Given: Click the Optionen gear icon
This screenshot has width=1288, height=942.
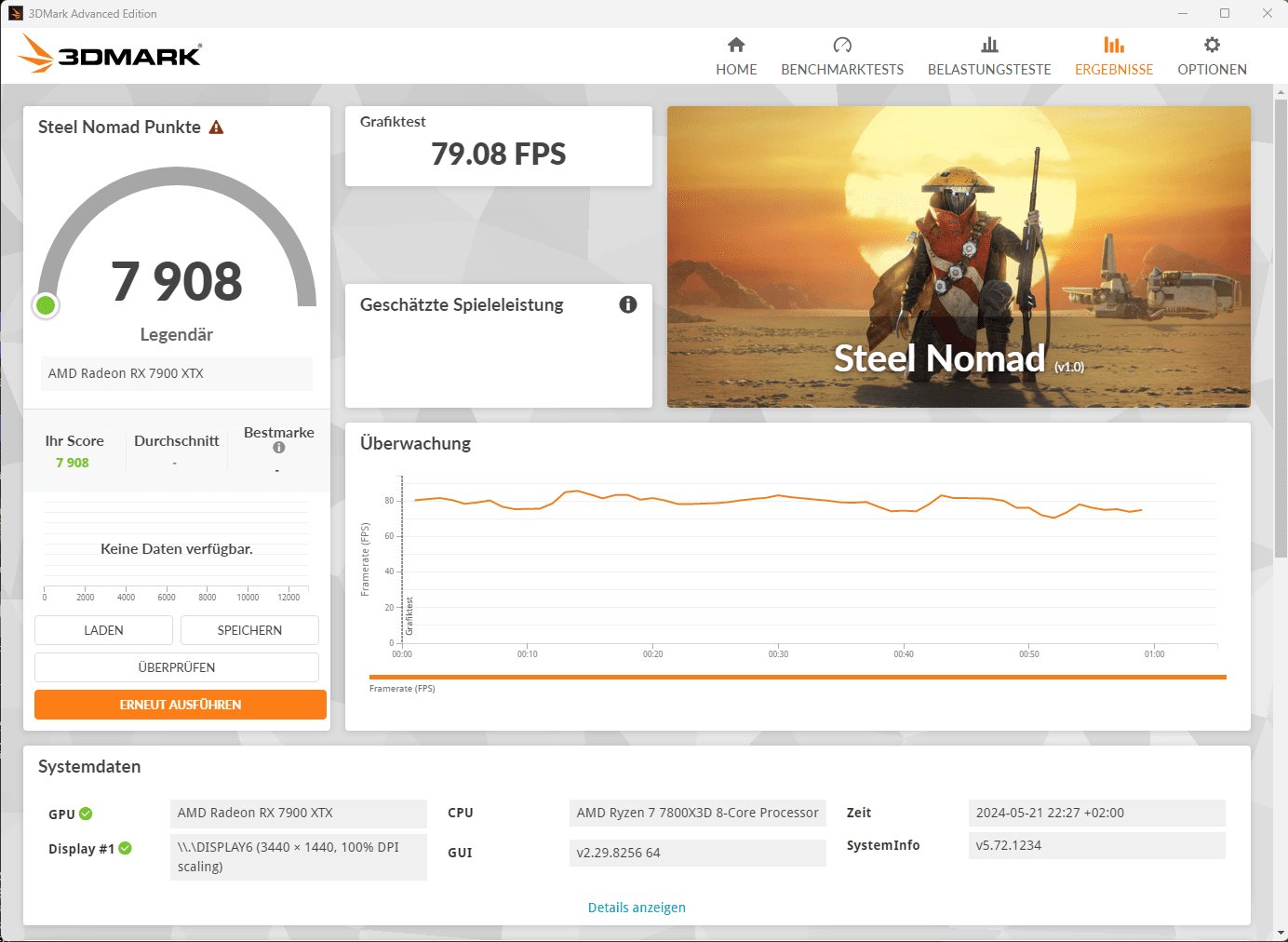Looking at the screenshot, I should click(x=1212, y=45).
